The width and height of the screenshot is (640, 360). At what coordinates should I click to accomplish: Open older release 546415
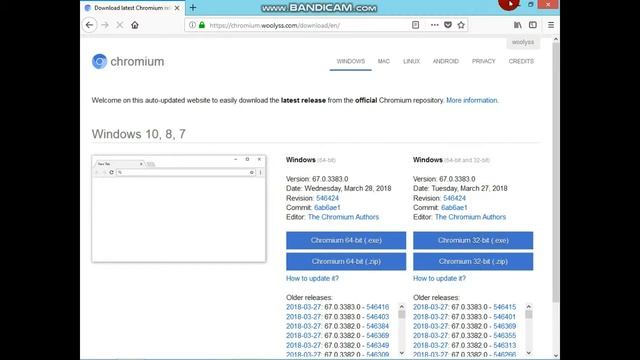coord(504,307)
